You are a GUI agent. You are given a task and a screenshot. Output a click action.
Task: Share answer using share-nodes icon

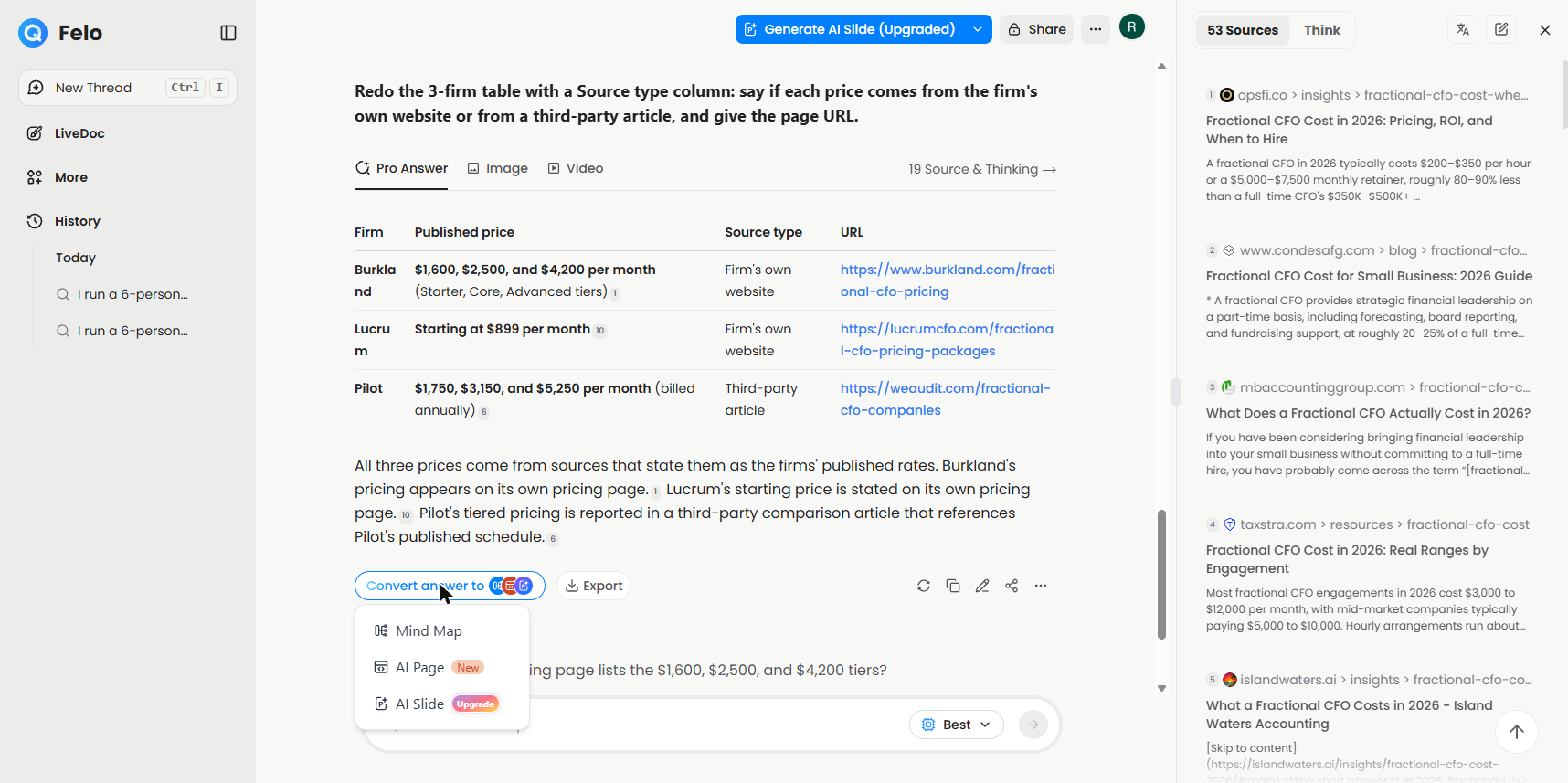(x=1012, y=586)
